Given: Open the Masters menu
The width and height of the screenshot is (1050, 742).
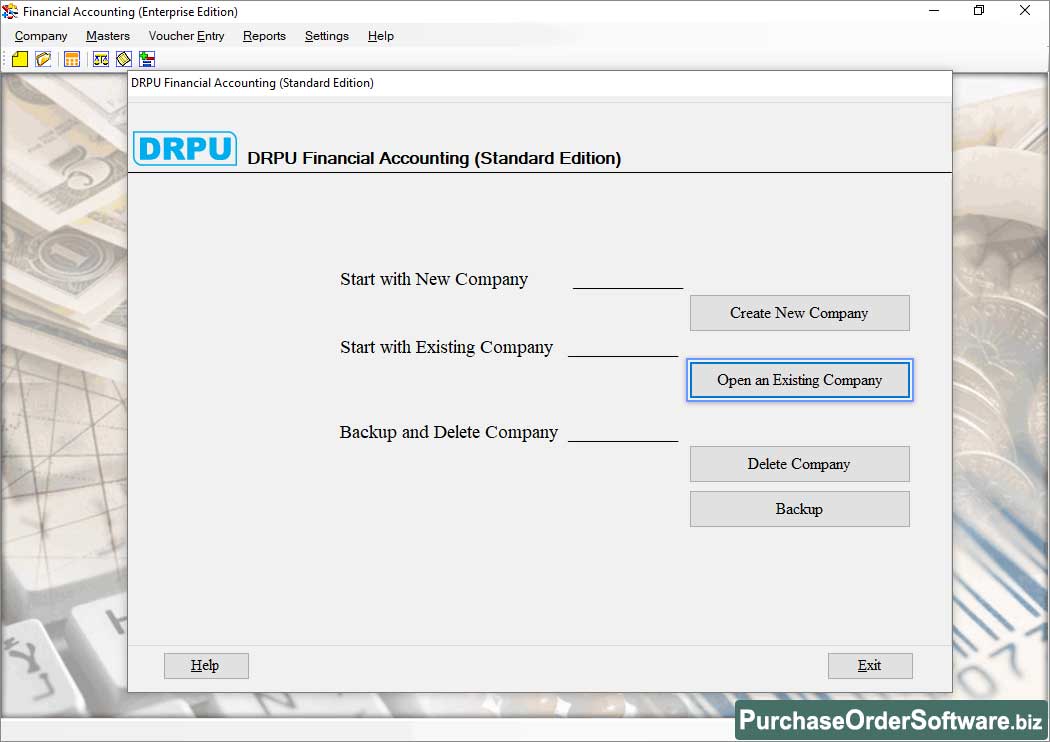Looking at the screenshot, I should (x=108, y=36).
